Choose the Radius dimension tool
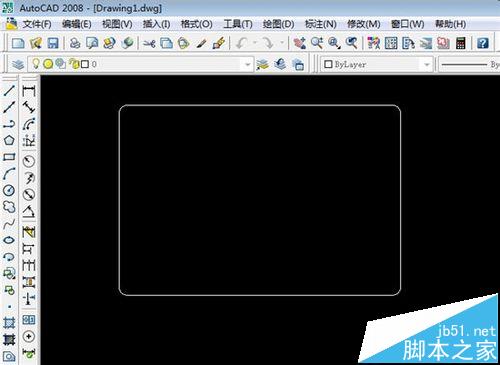Image resolution: width=500 pixels, height=365 pixels. pyautogui.click(x=29, y=161)
